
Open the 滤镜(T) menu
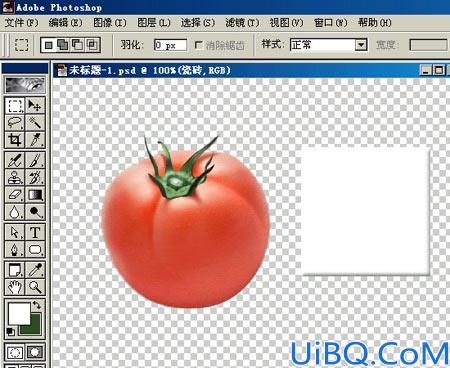[242, 23]
